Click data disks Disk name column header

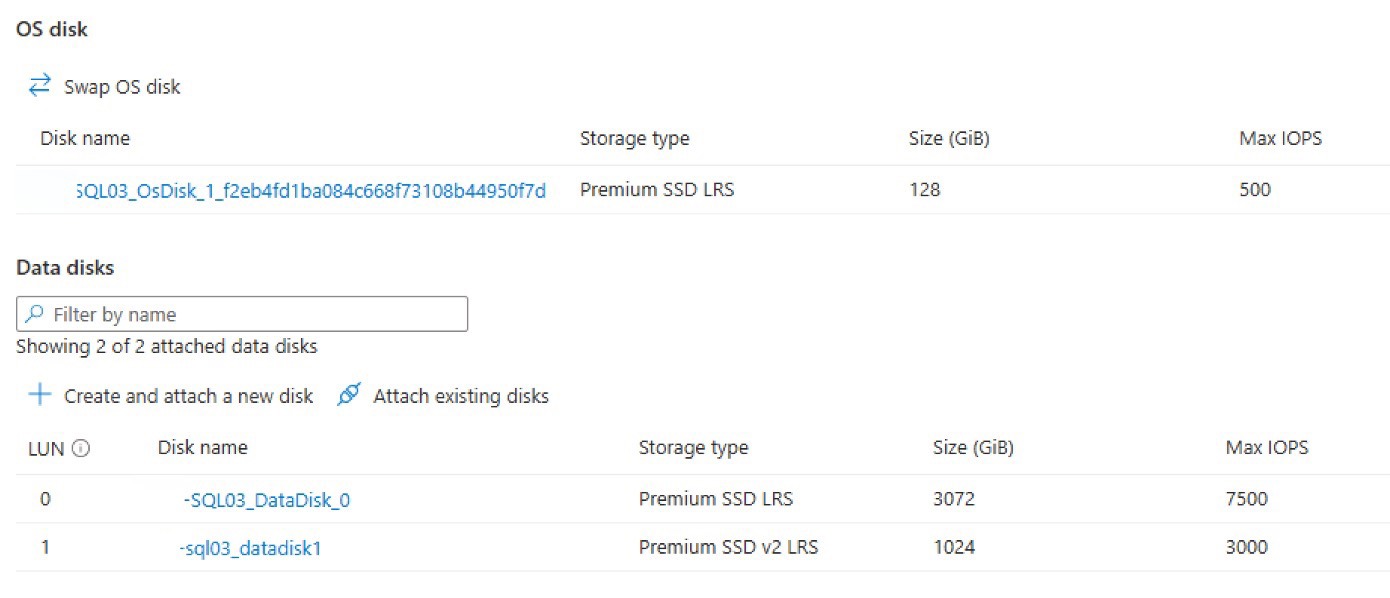click(x=202, y=447)
